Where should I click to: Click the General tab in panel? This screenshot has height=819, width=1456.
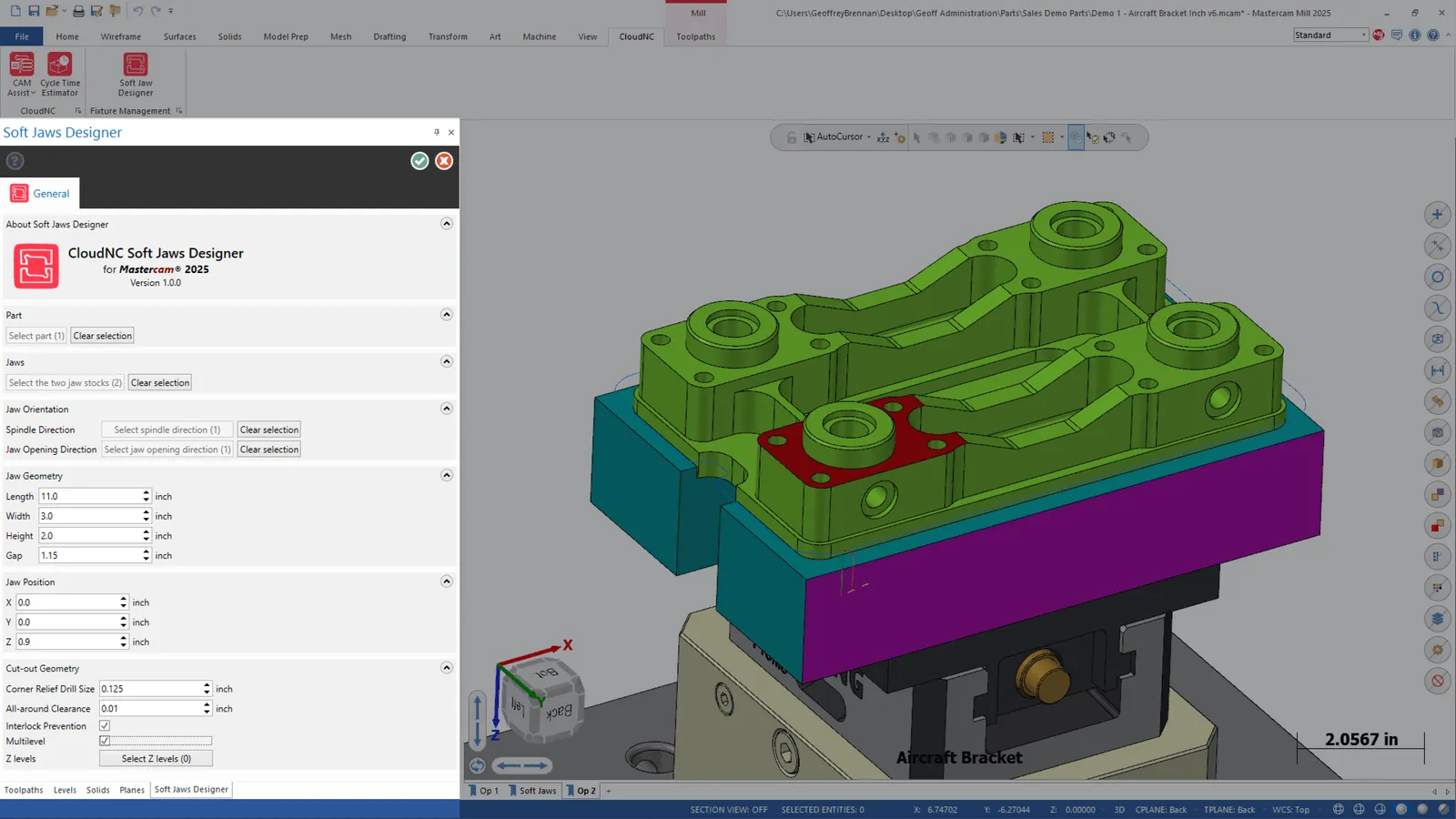[x=41, y=194]
